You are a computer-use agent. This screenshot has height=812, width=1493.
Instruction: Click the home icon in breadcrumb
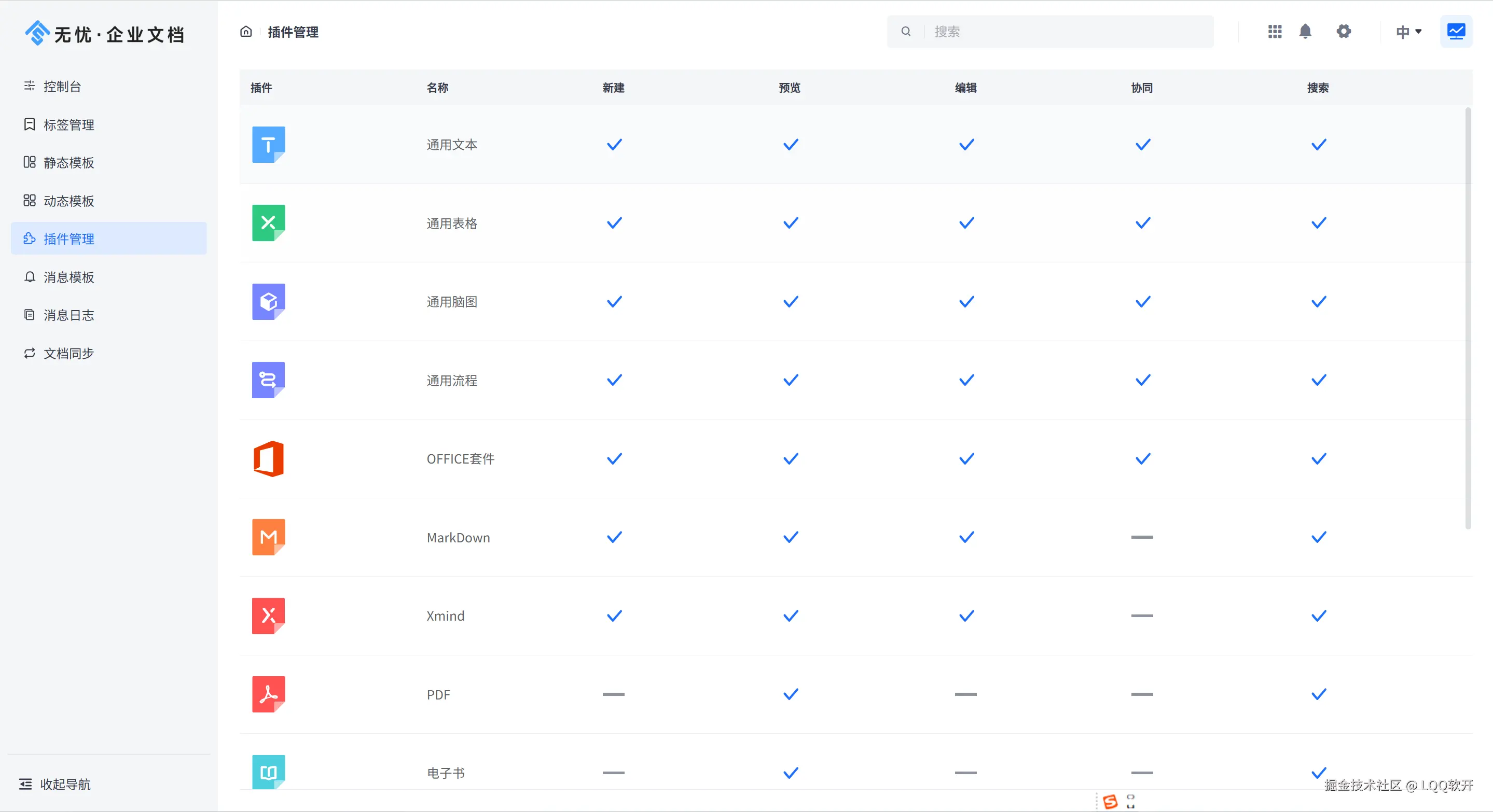(246, 31)
